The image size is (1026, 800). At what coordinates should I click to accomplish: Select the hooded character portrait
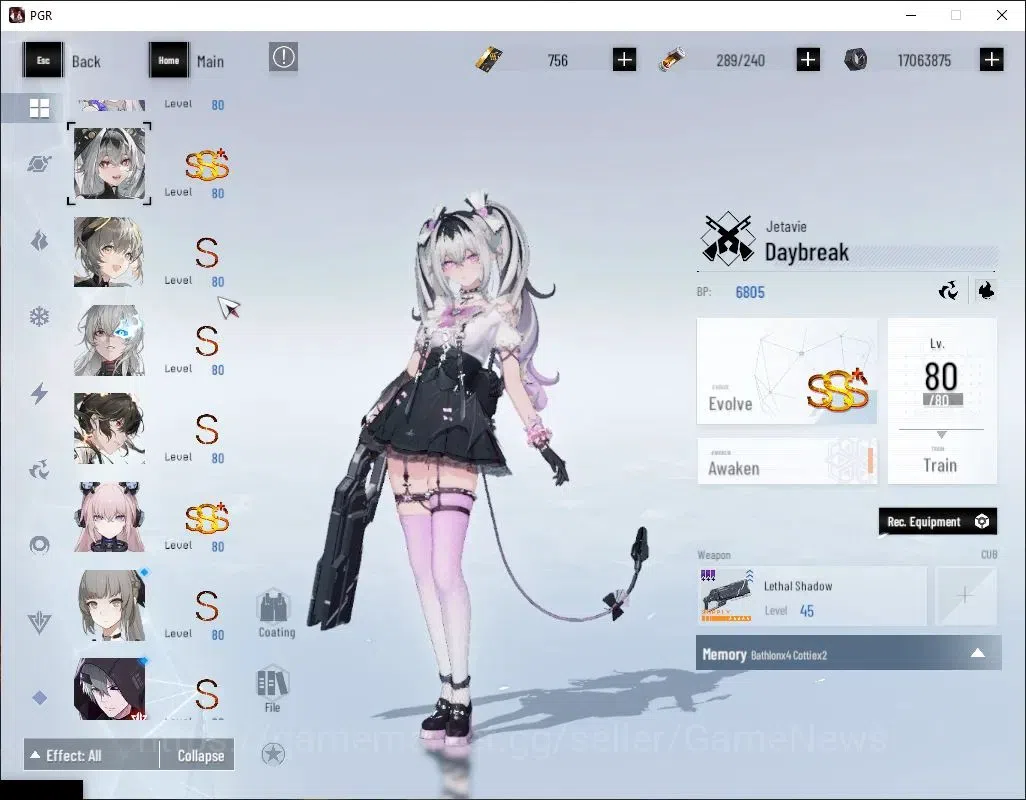[109, 689]
